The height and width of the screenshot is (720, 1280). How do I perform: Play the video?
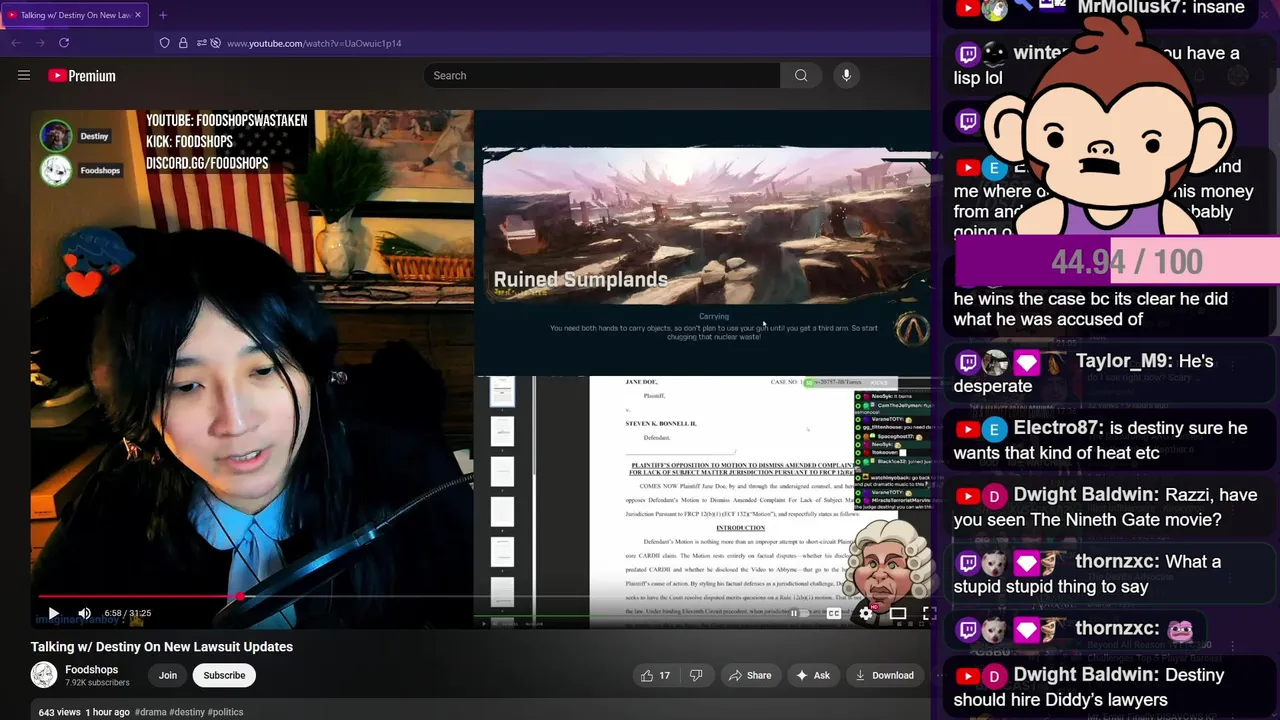point(54,613)
